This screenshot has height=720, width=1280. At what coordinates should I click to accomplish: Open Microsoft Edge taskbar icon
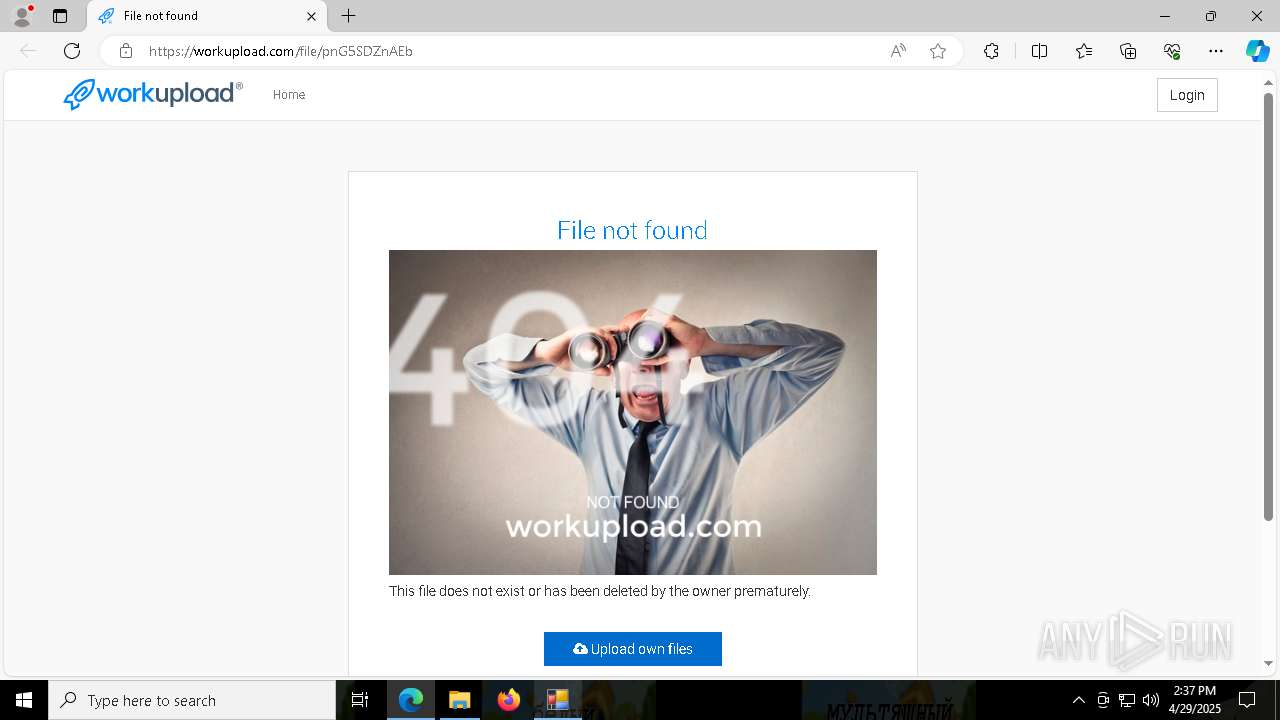(x=411, y=700)
